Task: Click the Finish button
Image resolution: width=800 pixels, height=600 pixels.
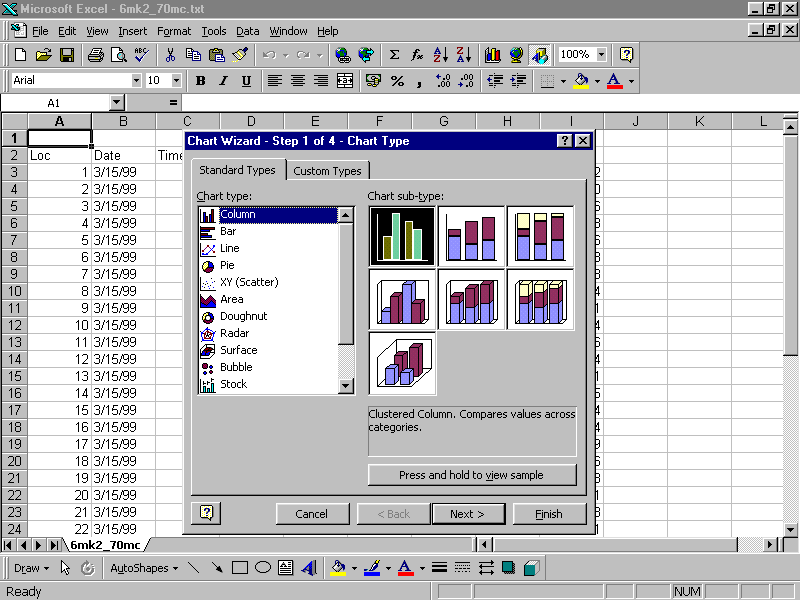Action: point(549,514)
